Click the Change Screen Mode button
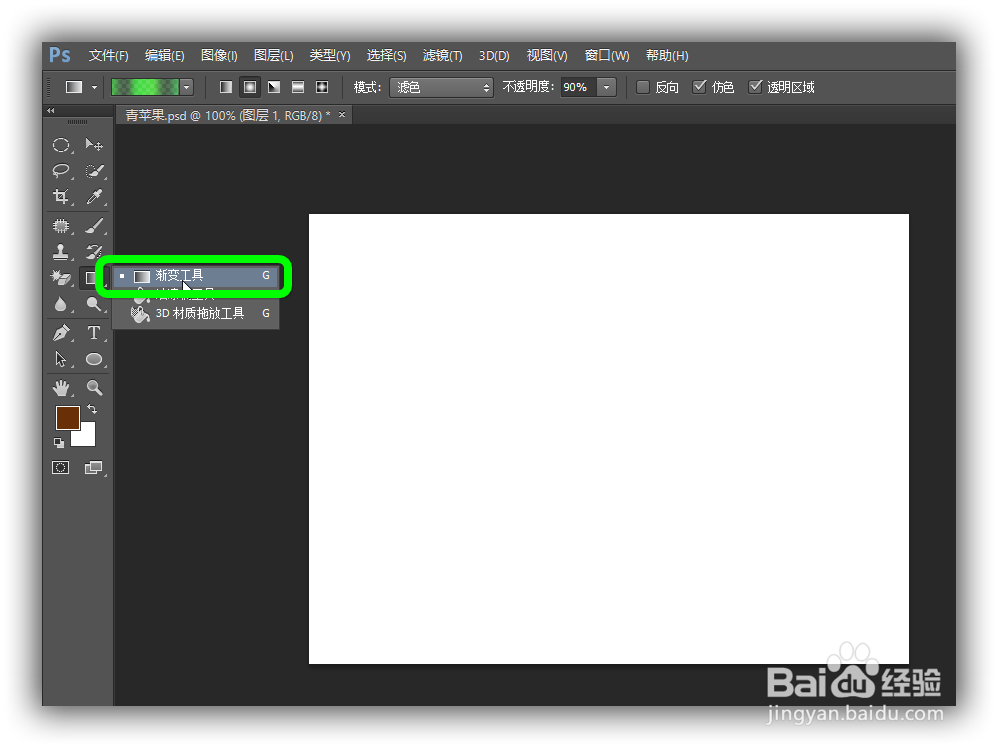998x748 pixels. pos(94,467)
